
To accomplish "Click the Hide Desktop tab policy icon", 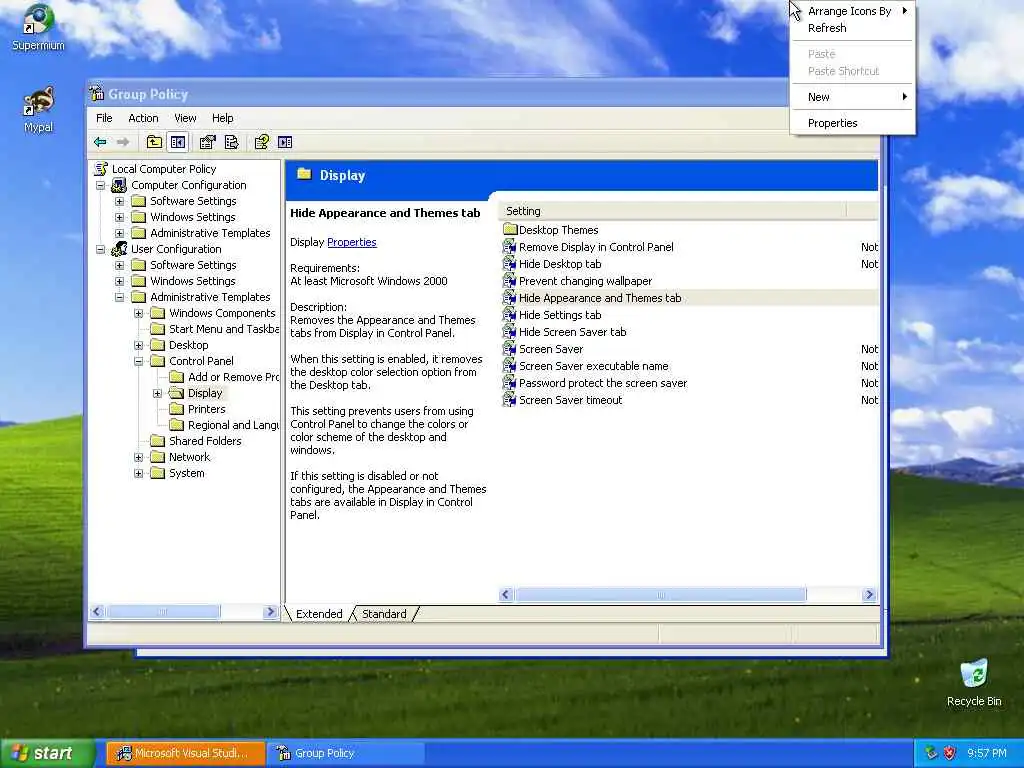I will 509,264.
